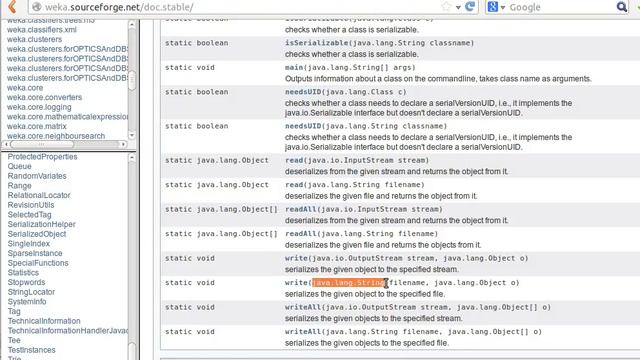Open Statistics class link
The image size is (640, 360).
coord(23,273)
